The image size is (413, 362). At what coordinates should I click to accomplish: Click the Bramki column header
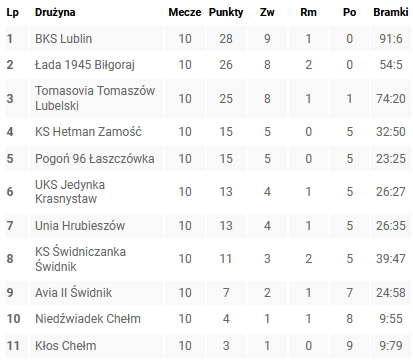point(391,12)
